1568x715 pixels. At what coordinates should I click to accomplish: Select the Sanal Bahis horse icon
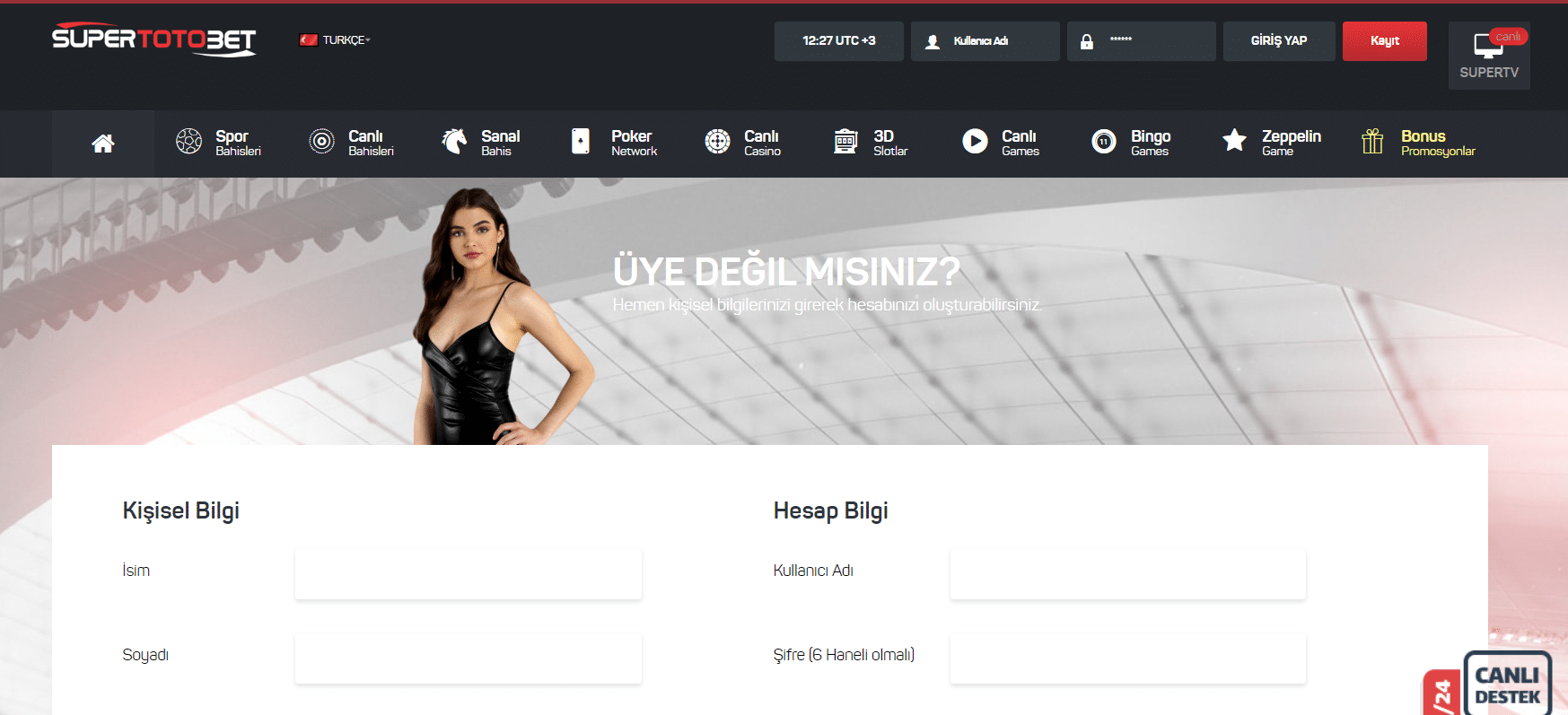(455, 142)
